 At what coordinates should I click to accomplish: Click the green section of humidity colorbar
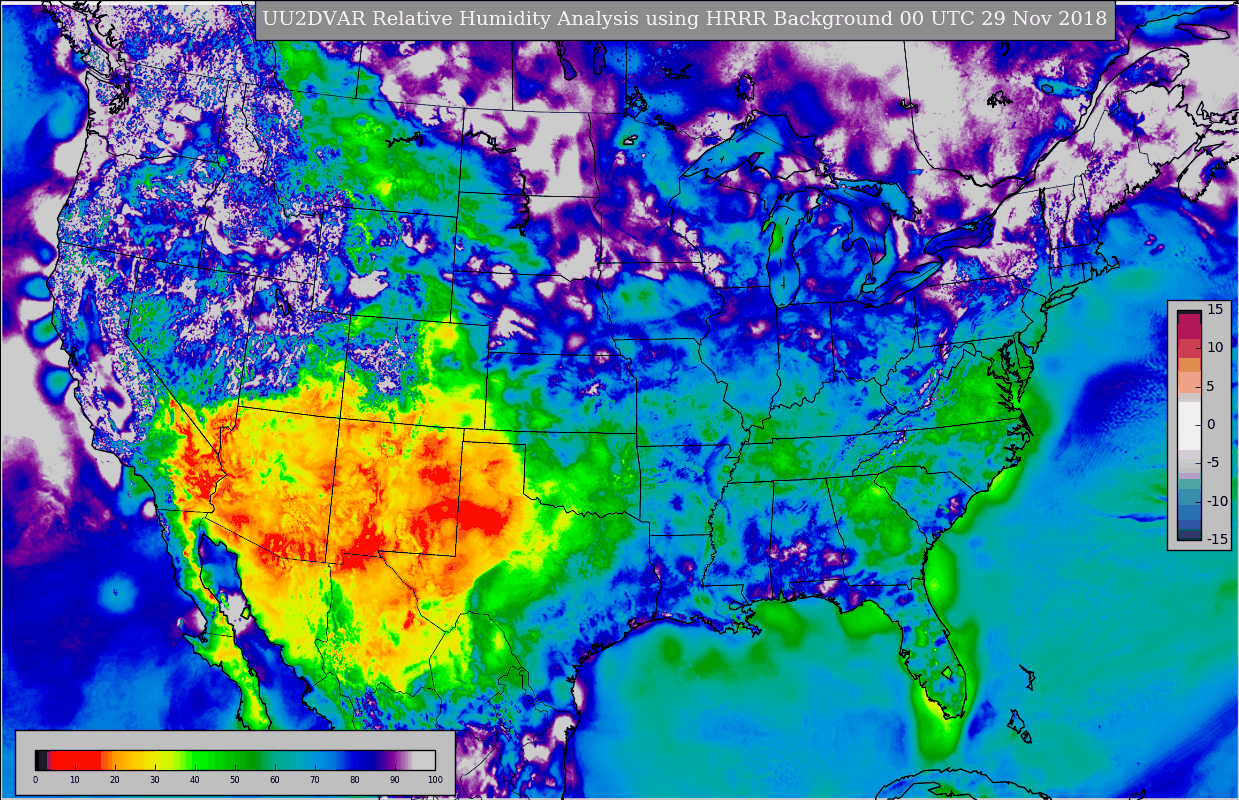225,760
